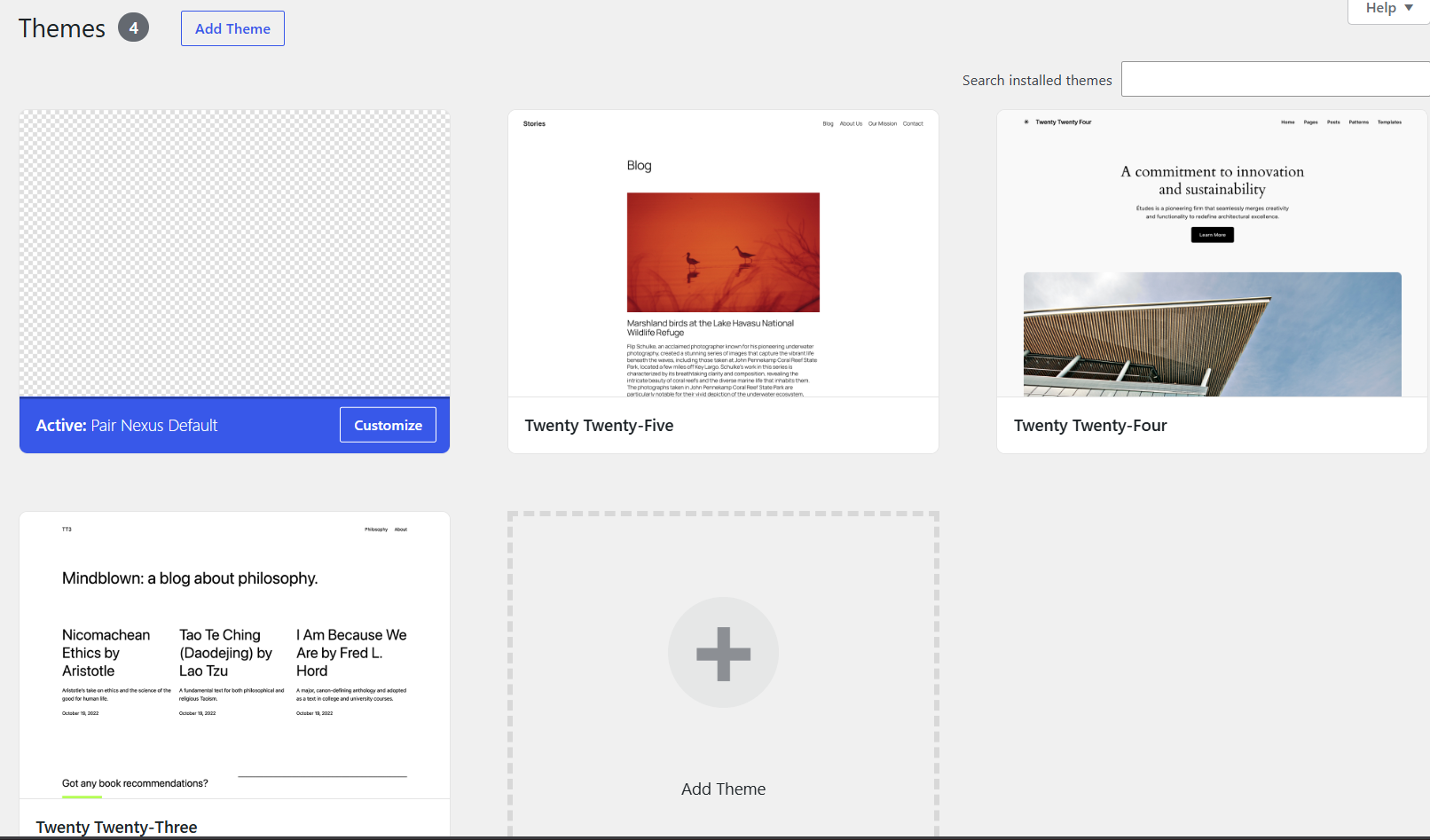The width and height of the screenshot is (1430, 840).
Task: Click the Active: Pair Nexus Default label
Action: (127, 426)
